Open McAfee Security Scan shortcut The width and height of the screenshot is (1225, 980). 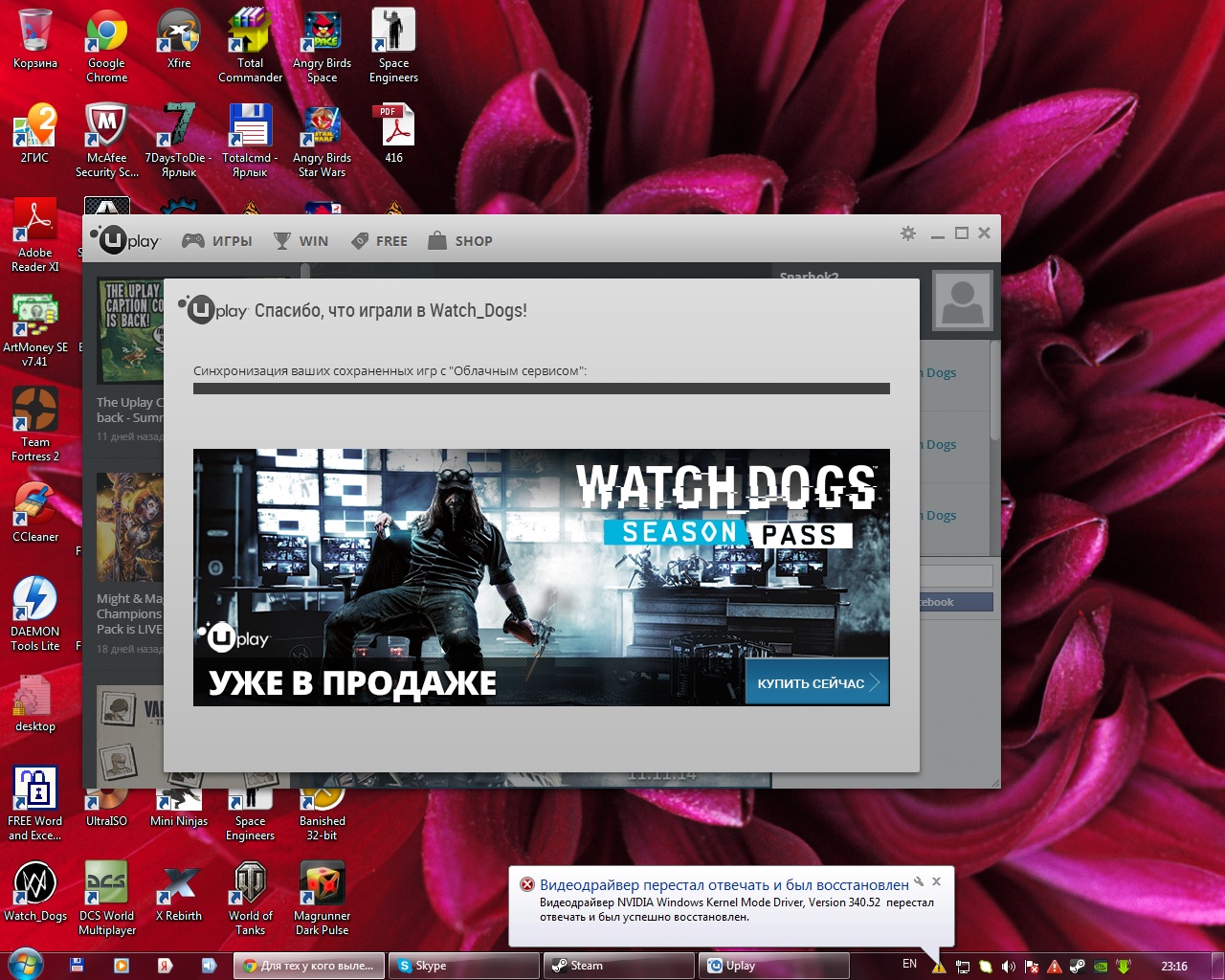tap(106, 140)
